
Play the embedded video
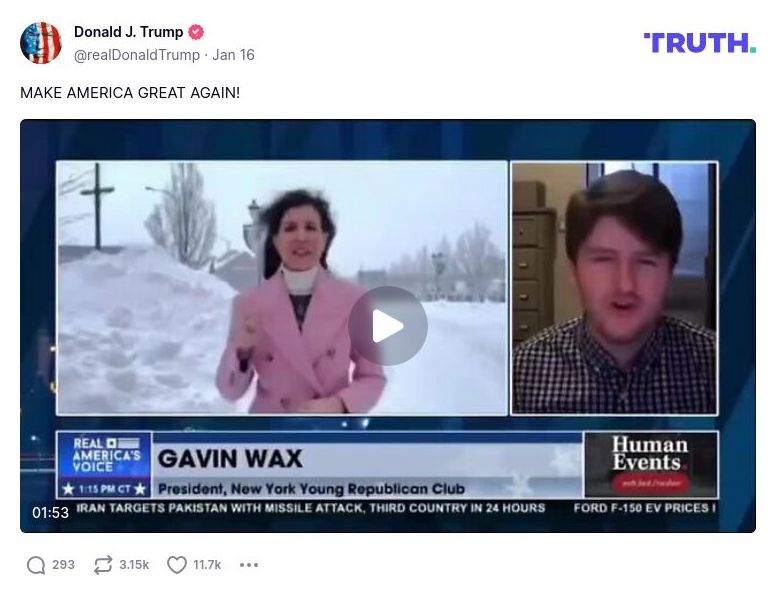[388, 326]
